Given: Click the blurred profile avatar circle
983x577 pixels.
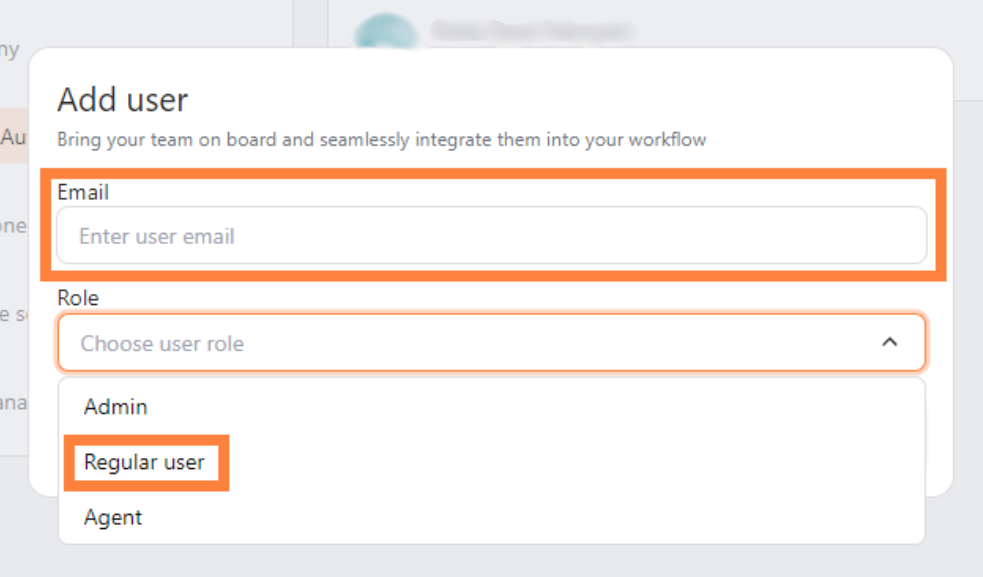Looking at the screenshot, I should point(385,34).
